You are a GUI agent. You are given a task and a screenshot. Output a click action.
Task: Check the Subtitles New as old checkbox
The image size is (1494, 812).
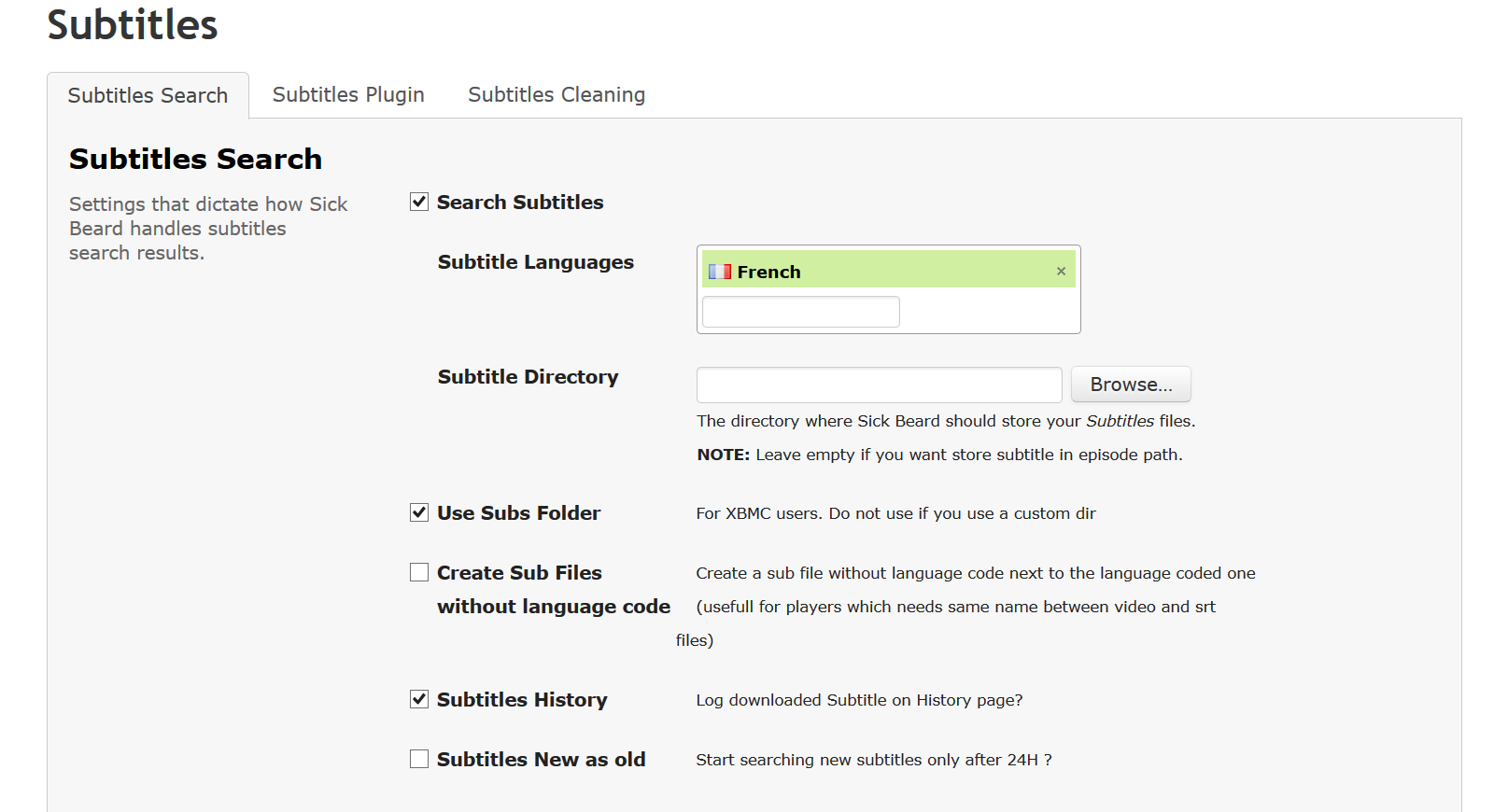(419, 759)
